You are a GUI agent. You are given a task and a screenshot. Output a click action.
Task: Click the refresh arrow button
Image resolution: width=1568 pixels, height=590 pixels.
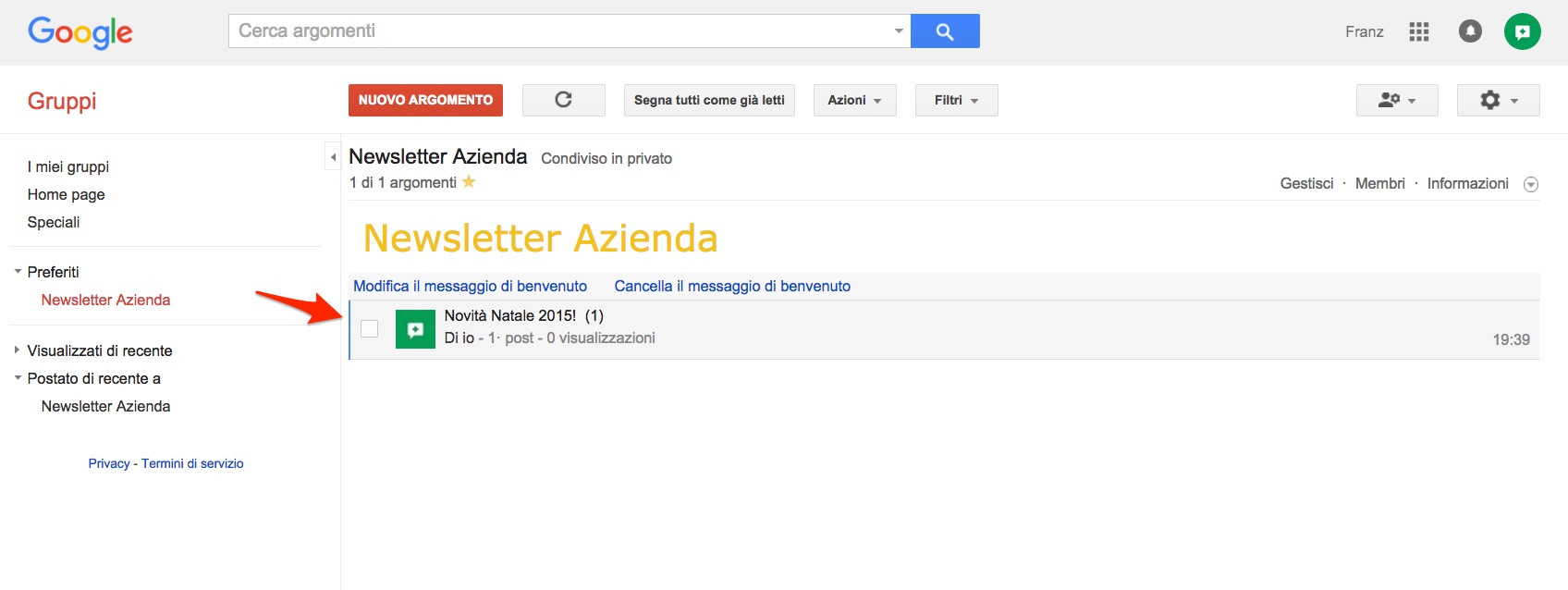pyautogui.click(x=563, y=100)
